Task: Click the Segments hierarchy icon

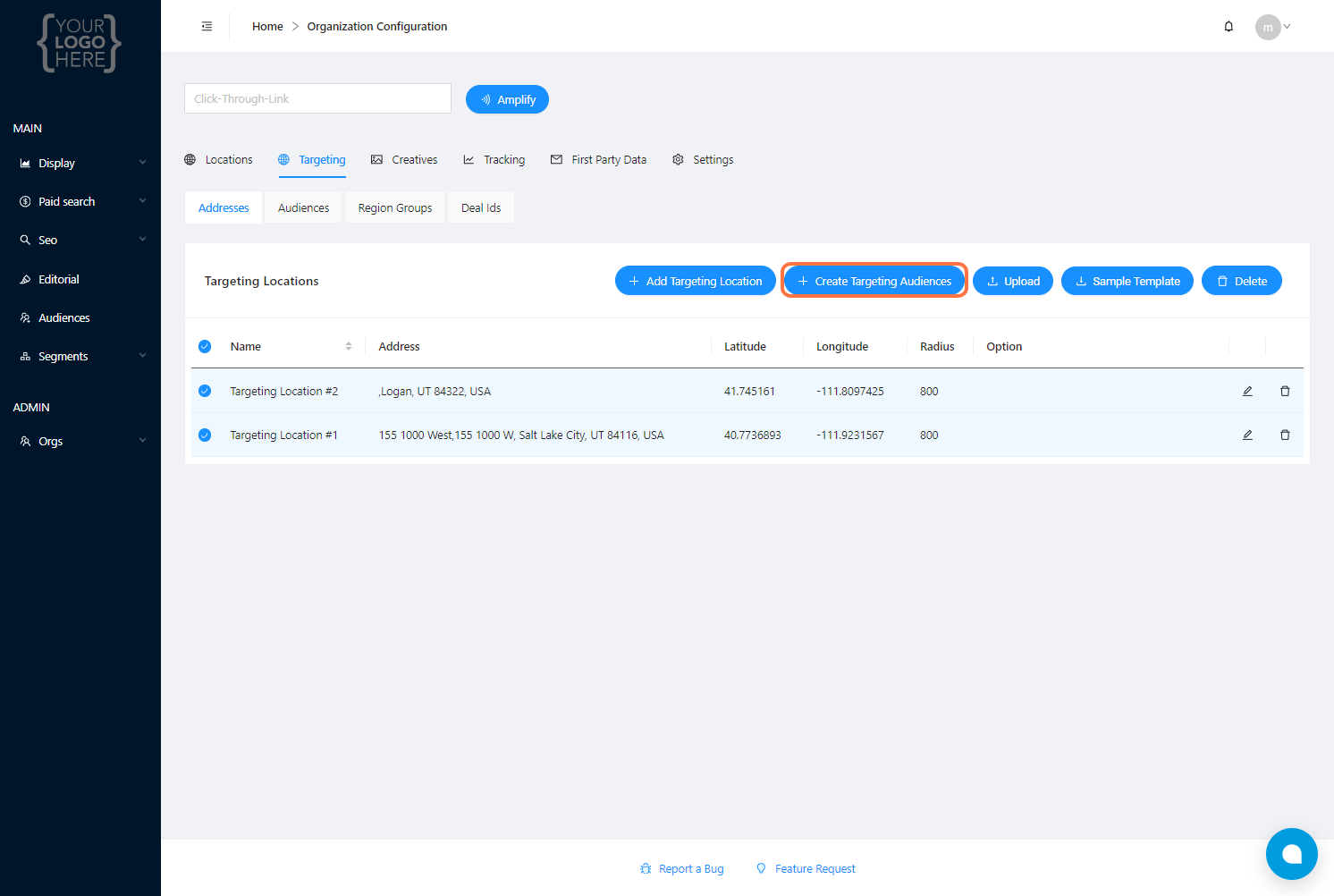Action: coord(25,357)
